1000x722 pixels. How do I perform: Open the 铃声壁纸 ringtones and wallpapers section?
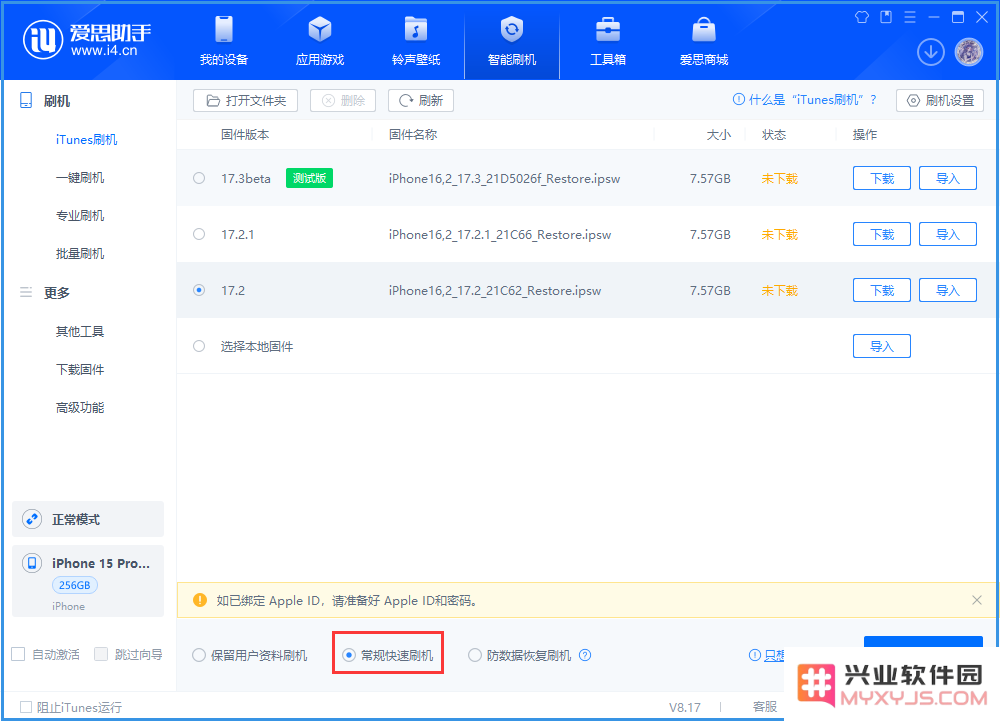pos(416,41)
